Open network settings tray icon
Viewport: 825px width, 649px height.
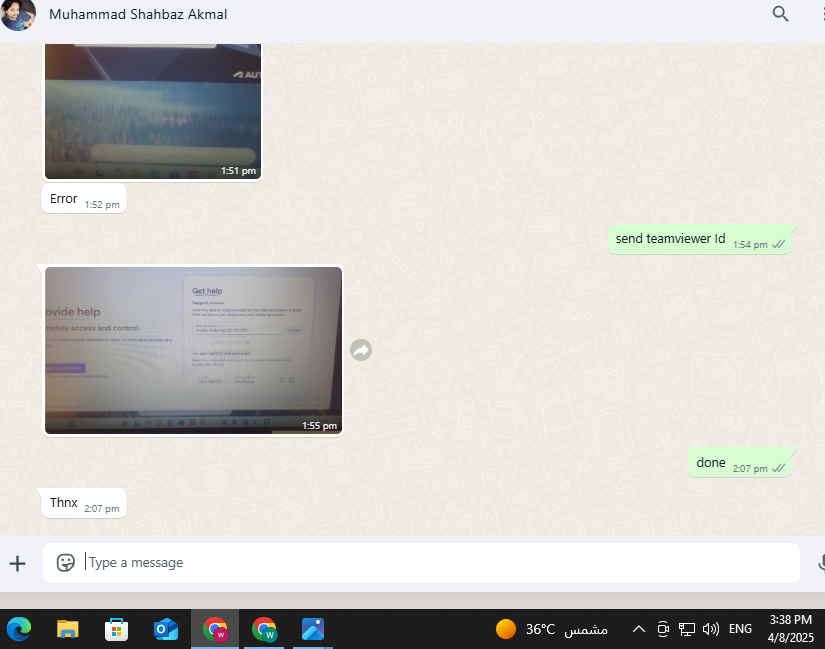[x=687, y=629]
